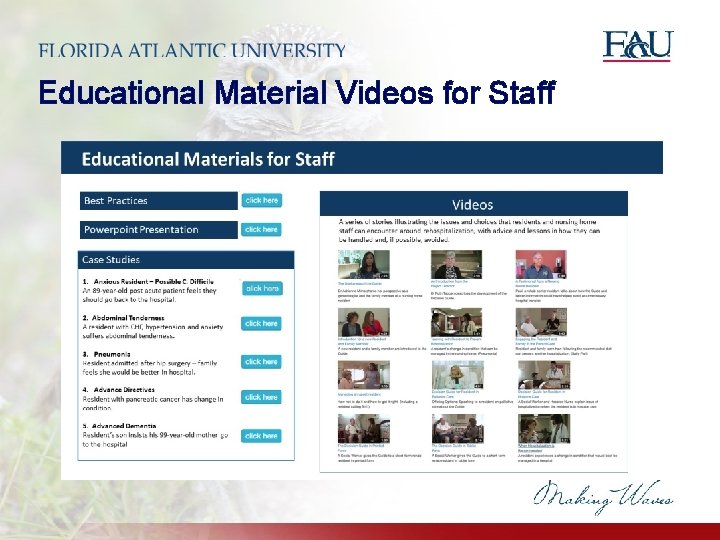Click the Videos section description paragraph
The height and width of the screenshot is (540, 720).
pos(469,231)
